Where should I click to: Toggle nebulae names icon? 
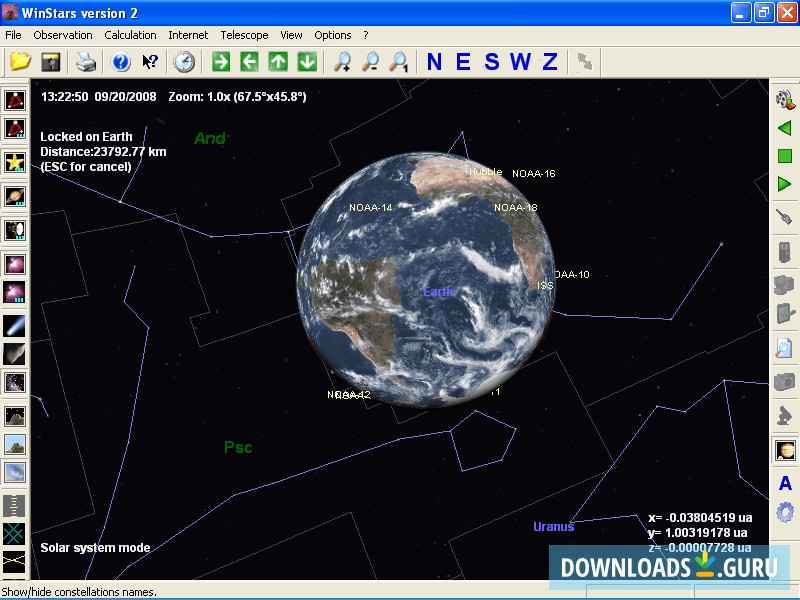(15, 293)
